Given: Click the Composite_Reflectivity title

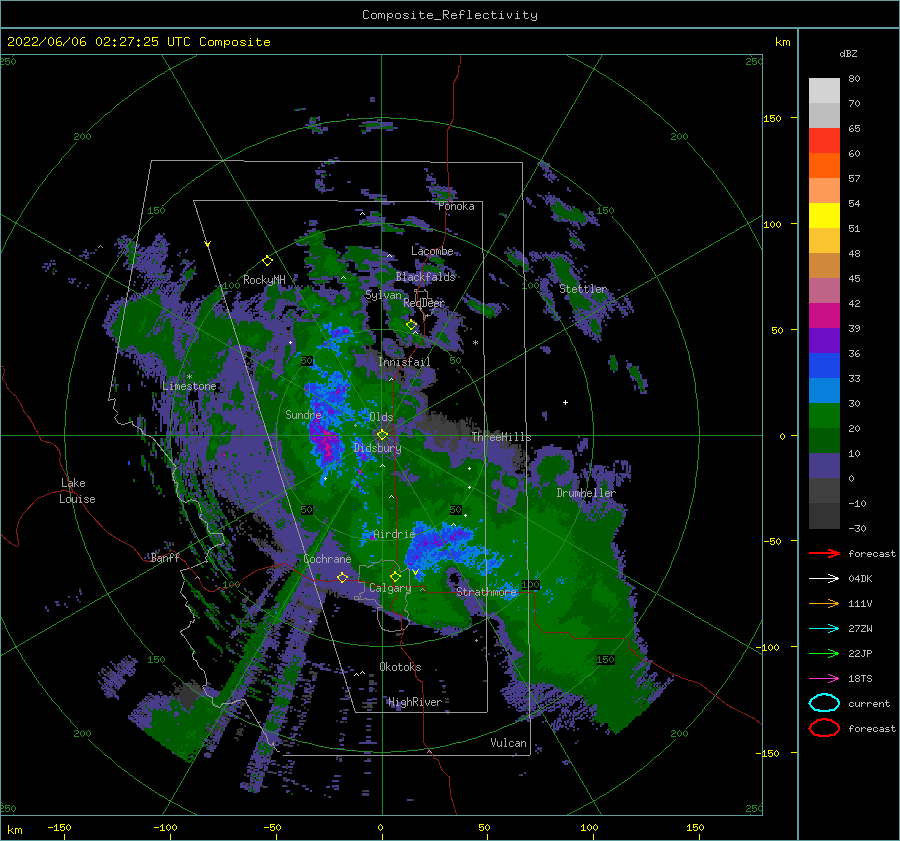Looking at the screenshot, I should coord(449,15).
